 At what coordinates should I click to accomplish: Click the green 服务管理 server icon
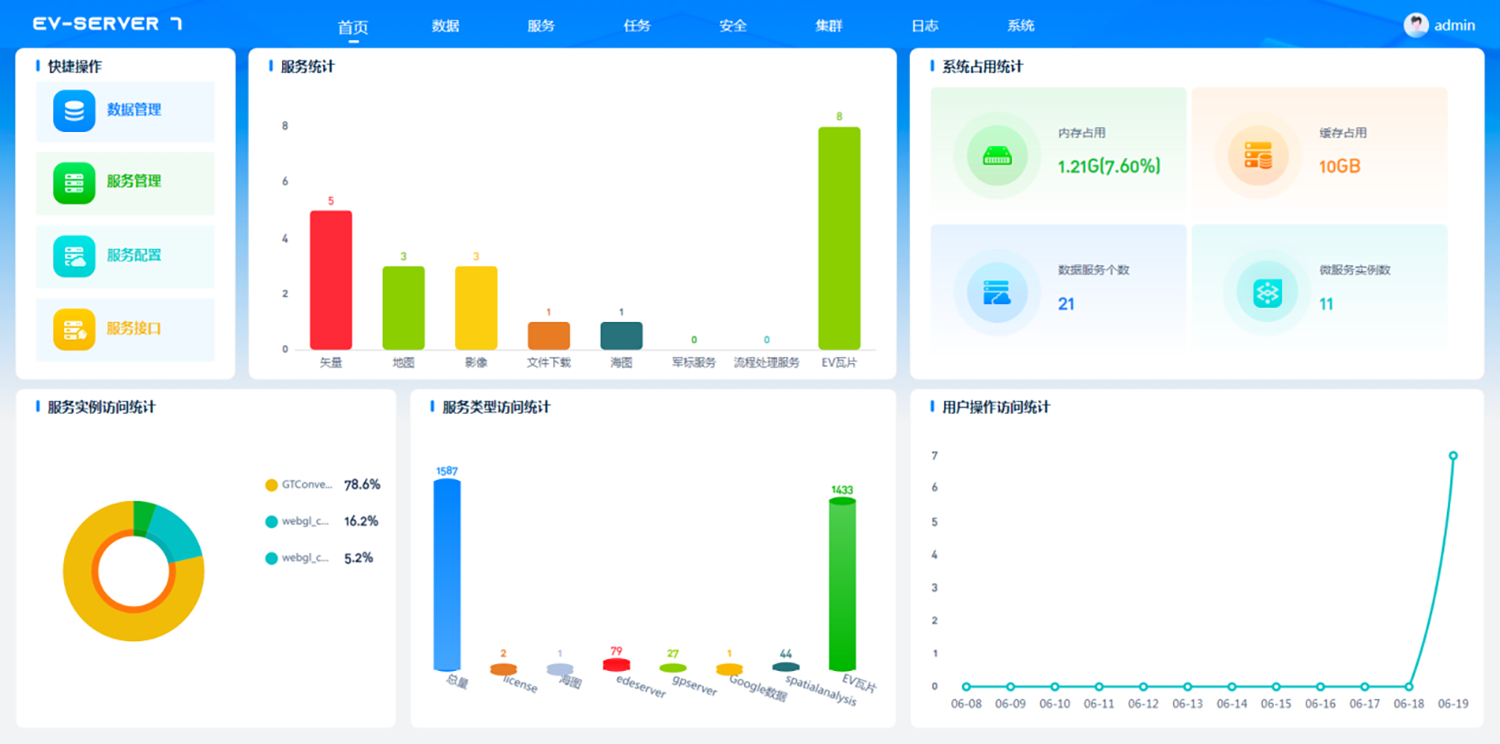74,183
